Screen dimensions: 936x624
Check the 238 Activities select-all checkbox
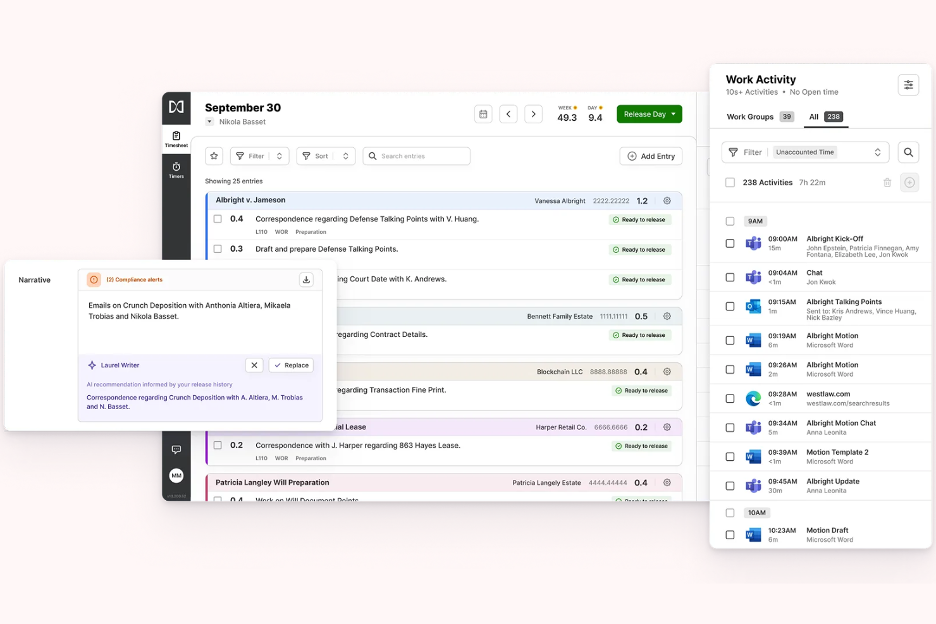pyautogui.click(x=731, y=183)
